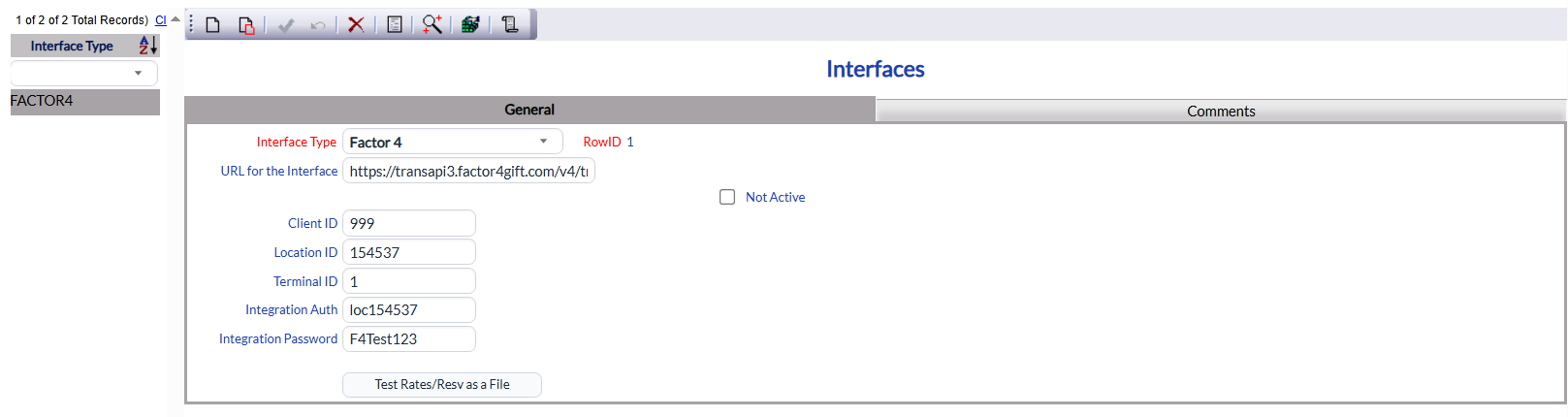Click the gray checkmark save icon
1568x417 pixels.
tap(286, 25)
